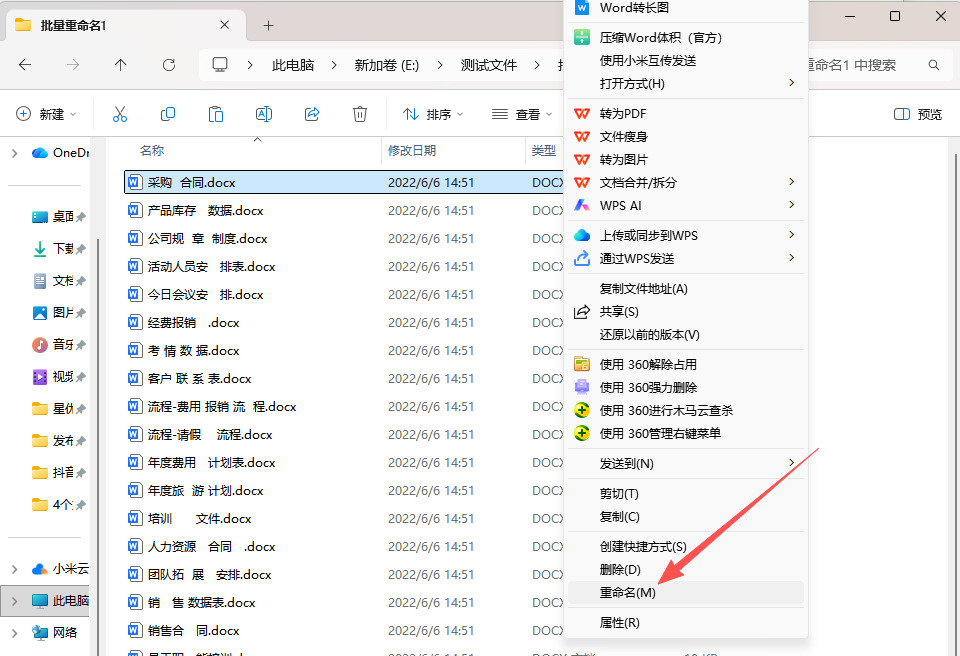Click the Word icon of 采购 合同.docx
This screenshot has width=960, height=656.
[135, 182]
